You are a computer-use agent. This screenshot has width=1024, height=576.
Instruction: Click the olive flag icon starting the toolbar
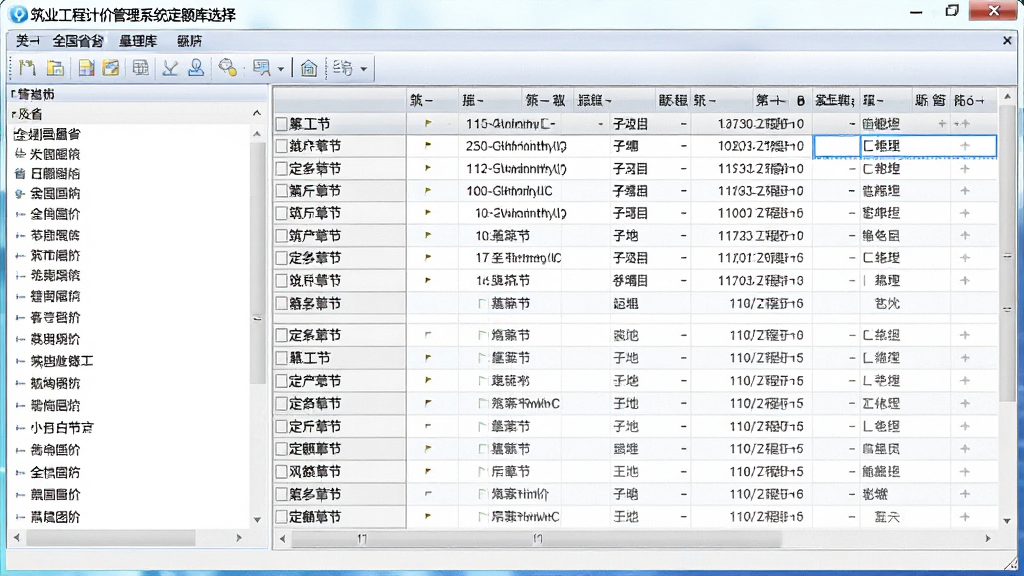pos(27,68)
